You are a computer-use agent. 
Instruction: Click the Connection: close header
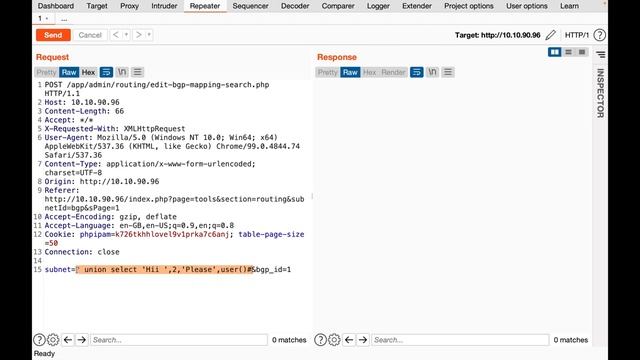[82, 252]
